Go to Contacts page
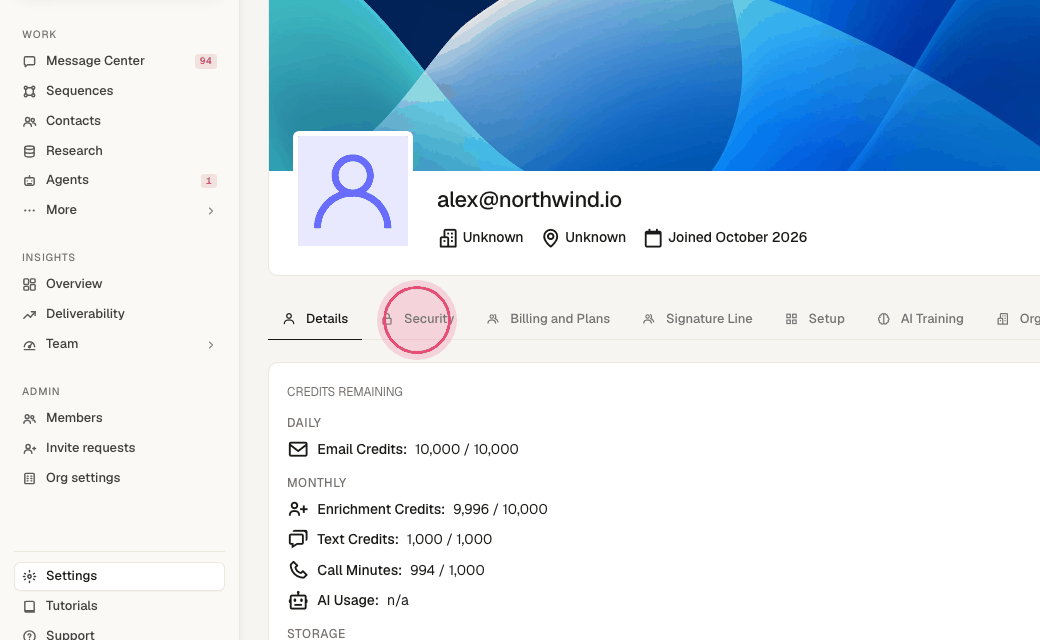Viewport: 1040px width, 640px height. [x=119, y=121]
